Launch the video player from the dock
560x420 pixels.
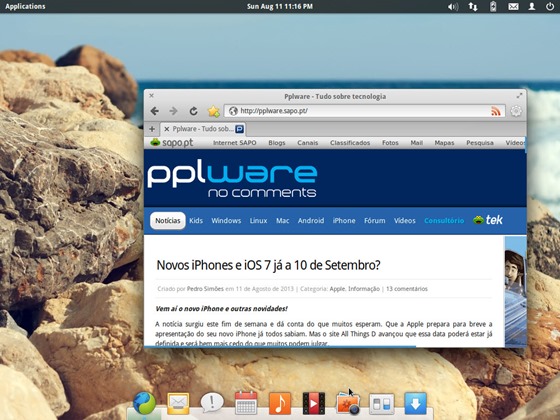pyautogui.click(x=314, y=404)
